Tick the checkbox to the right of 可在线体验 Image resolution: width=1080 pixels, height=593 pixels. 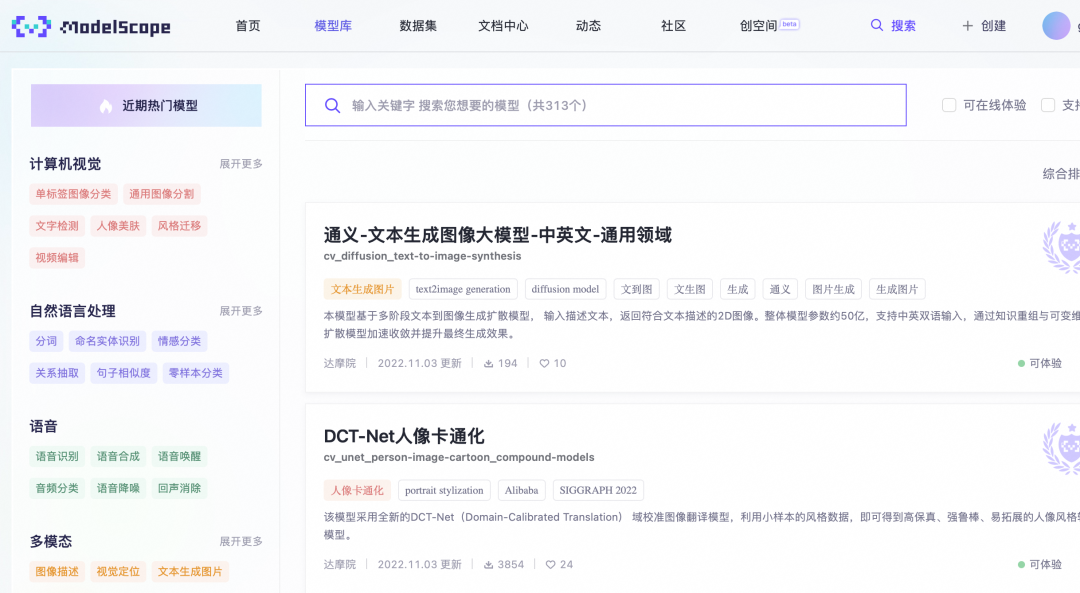click(1048, 105)
